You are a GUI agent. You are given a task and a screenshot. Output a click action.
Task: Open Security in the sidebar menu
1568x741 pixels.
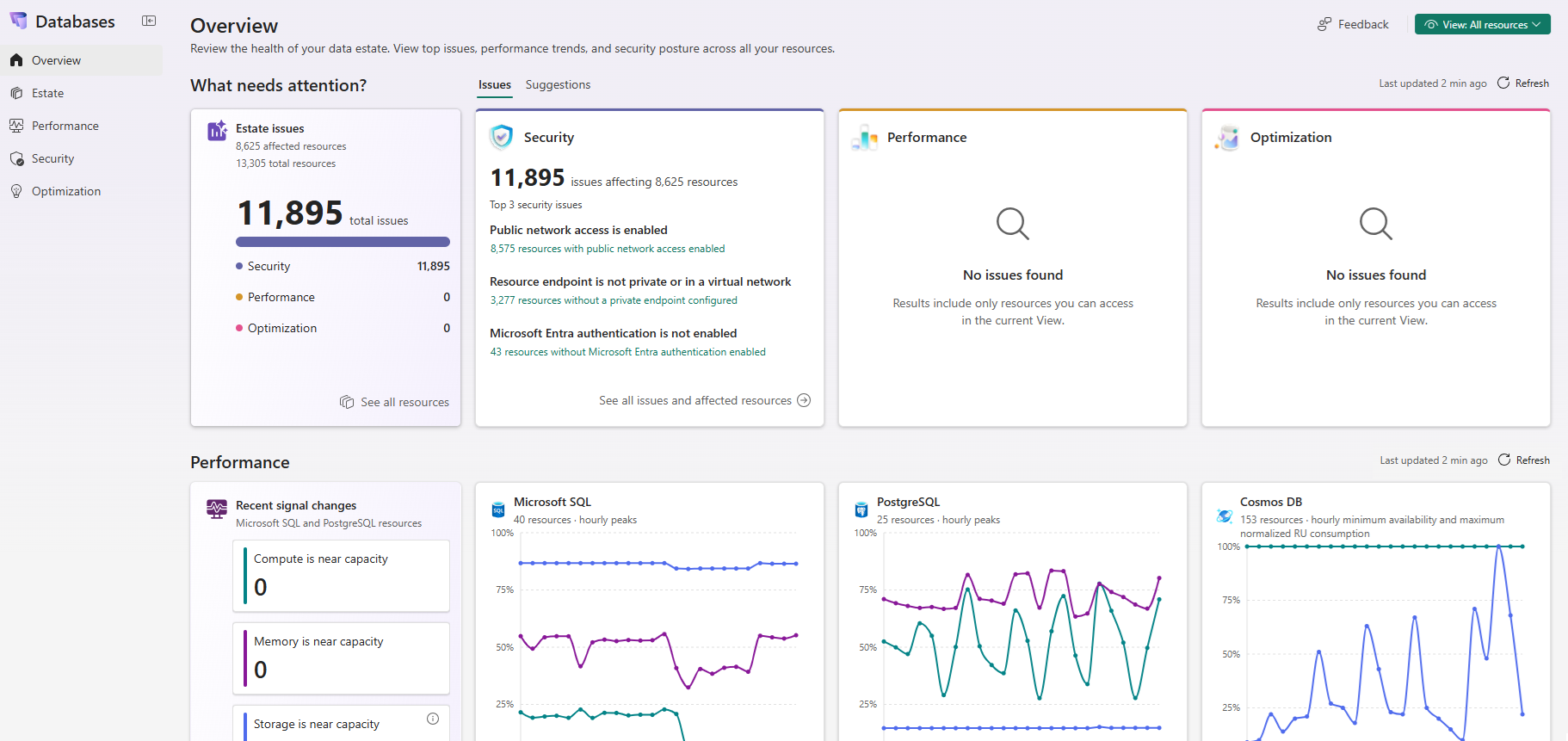(x=82, y=158)
